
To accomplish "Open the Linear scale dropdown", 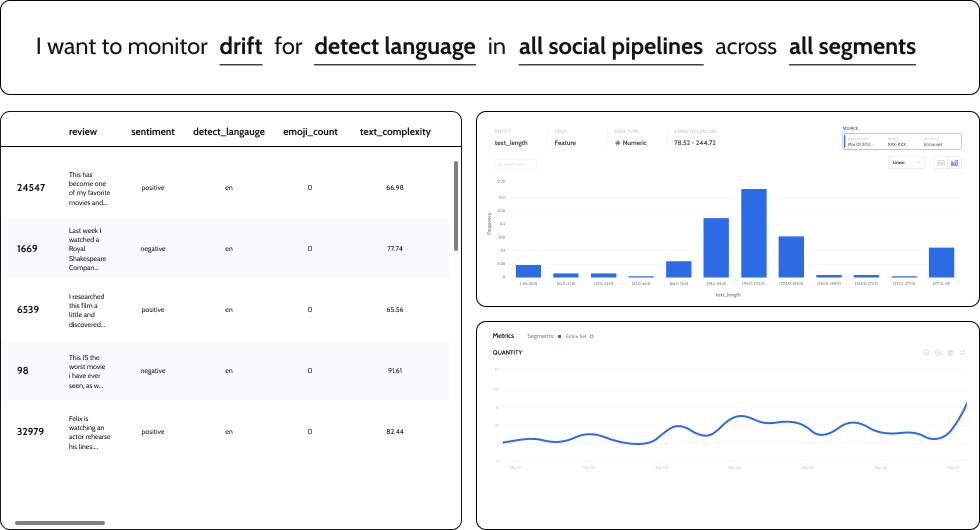I will (907, 163).
